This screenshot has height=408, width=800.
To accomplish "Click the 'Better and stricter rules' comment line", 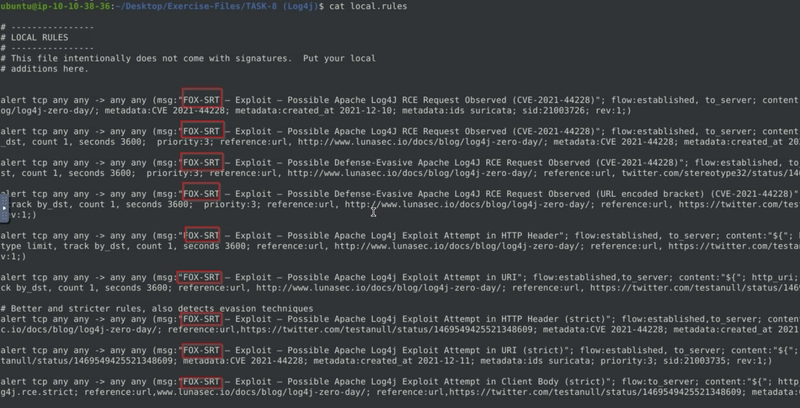I will pos(157,309).
